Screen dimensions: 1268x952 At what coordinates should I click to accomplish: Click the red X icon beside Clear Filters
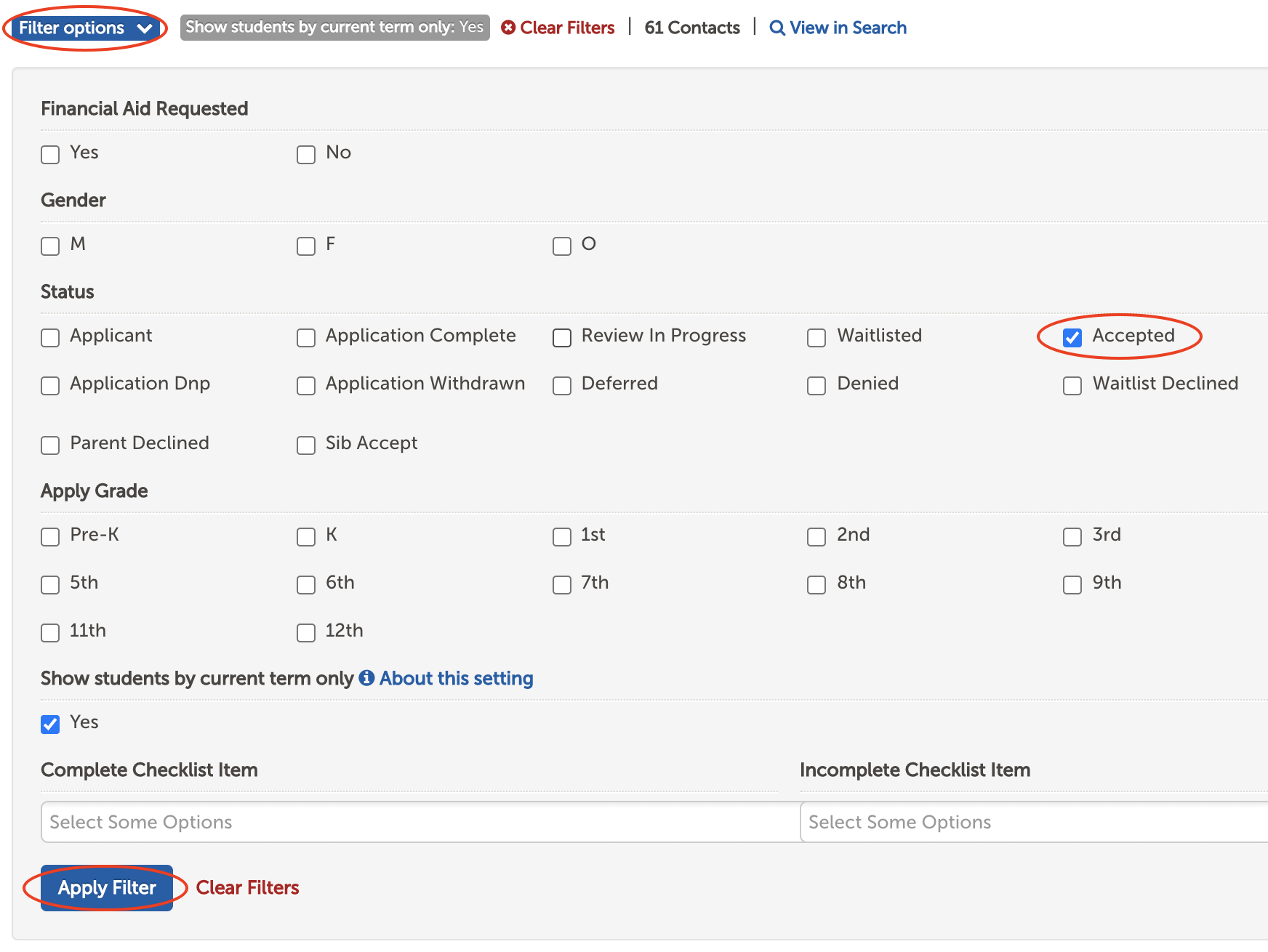508,28
